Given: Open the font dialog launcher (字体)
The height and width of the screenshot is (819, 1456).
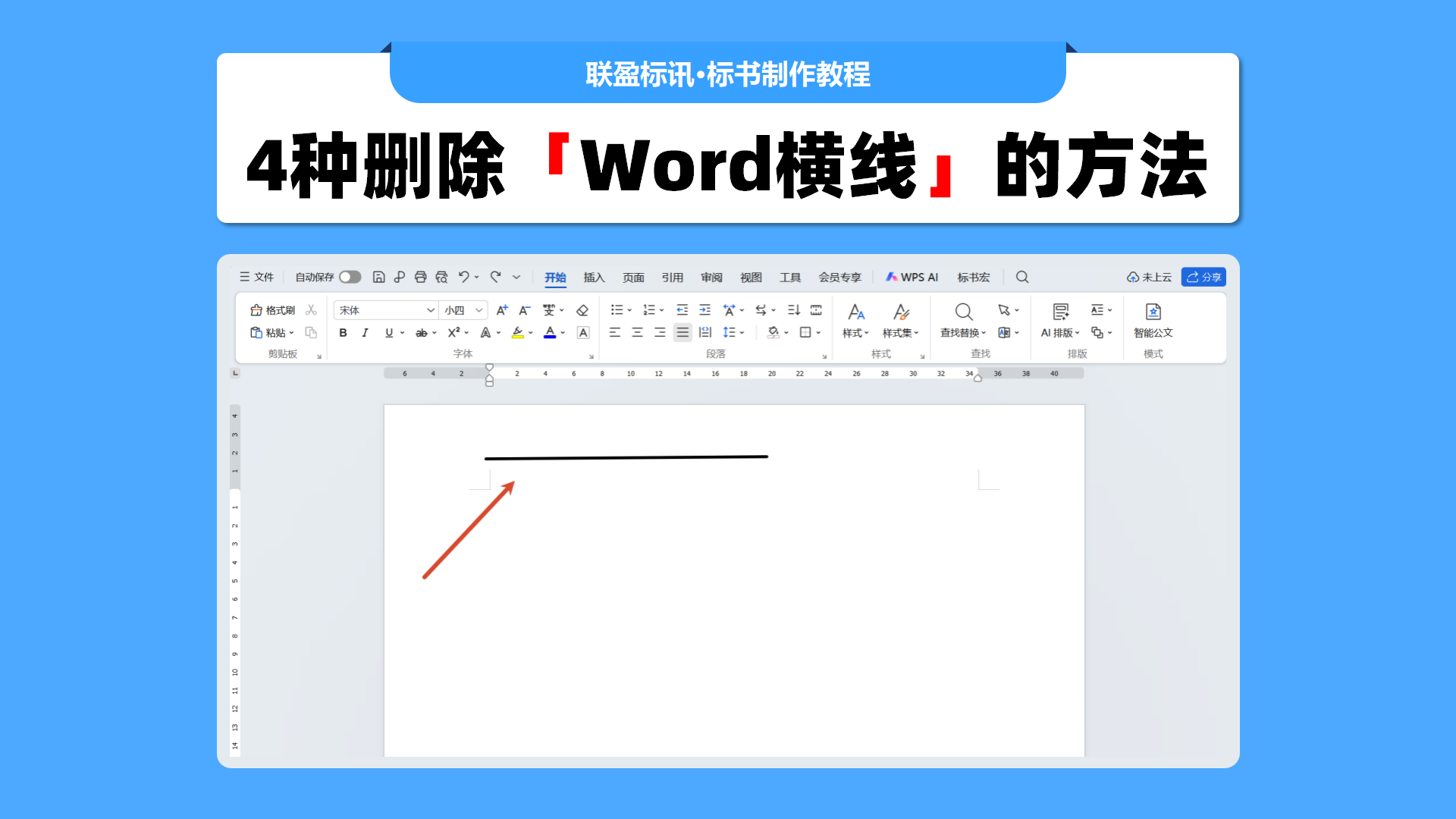Looking at the screenshot, I should 591,356.
